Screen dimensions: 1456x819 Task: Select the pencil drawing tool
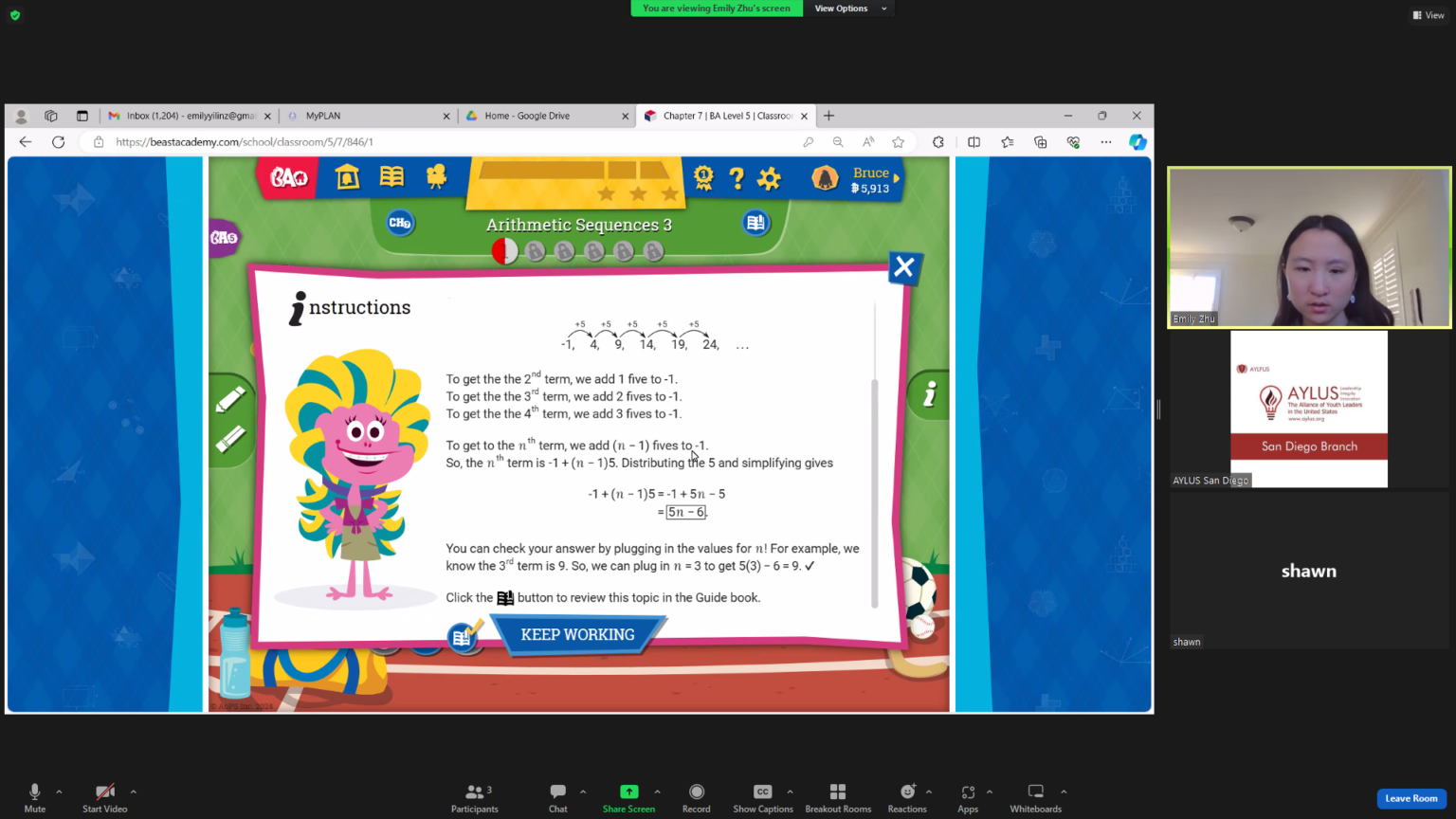230,399
